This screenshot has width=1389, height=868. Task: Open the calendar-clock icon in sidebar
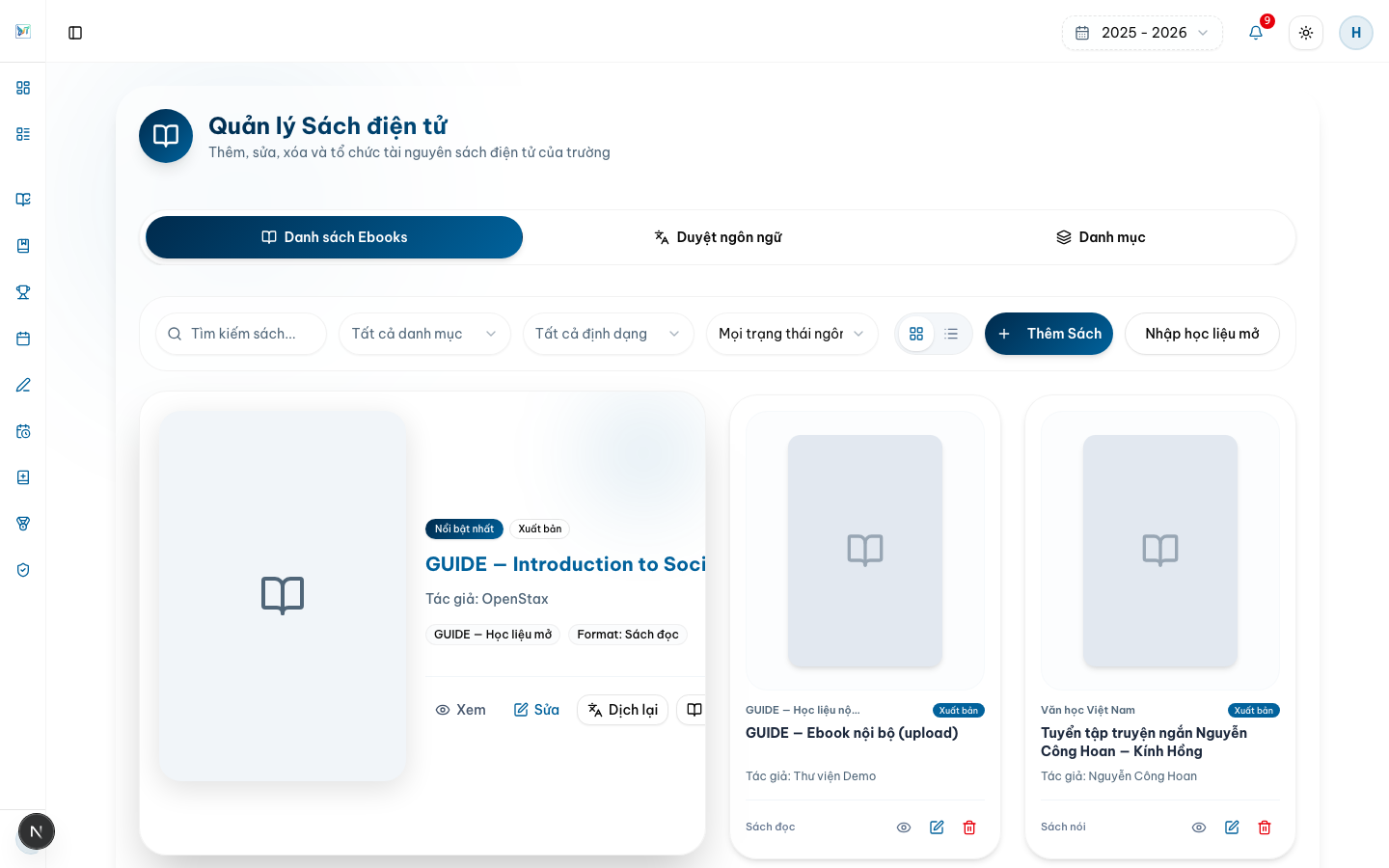(23, 431)
